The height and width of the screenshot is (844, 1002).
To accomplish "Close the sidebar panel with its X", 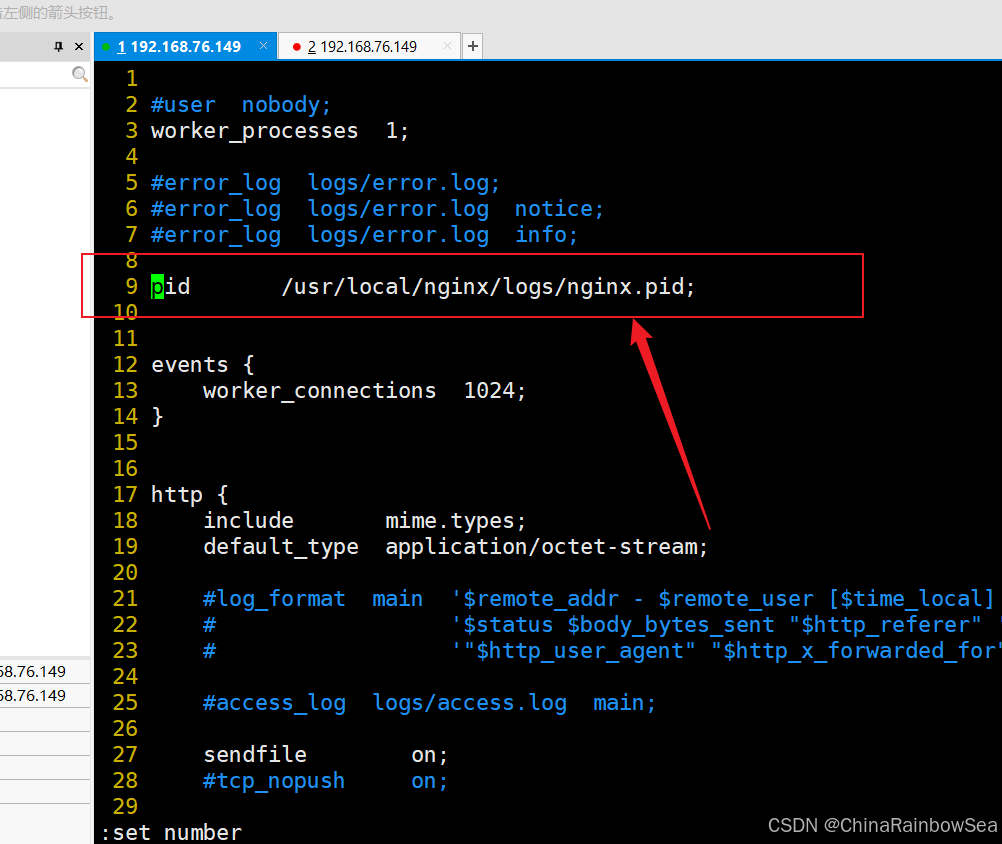I will (78, 45).
